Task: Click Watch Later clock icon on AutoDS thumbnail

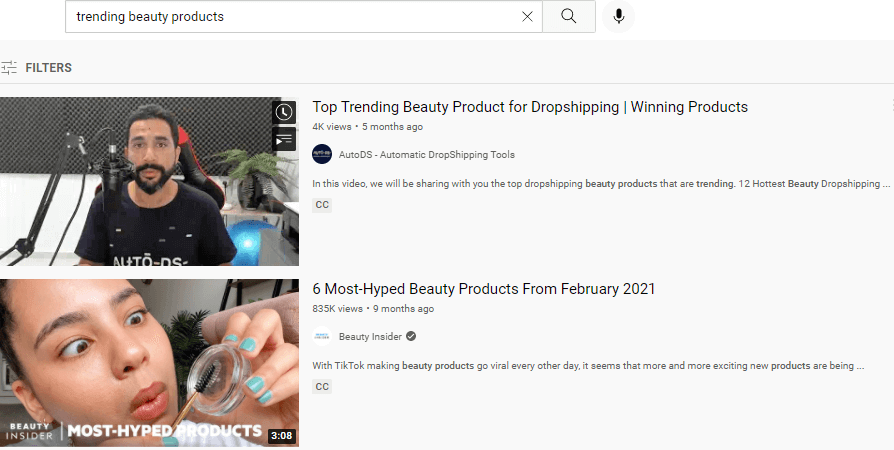Action: 284,112
